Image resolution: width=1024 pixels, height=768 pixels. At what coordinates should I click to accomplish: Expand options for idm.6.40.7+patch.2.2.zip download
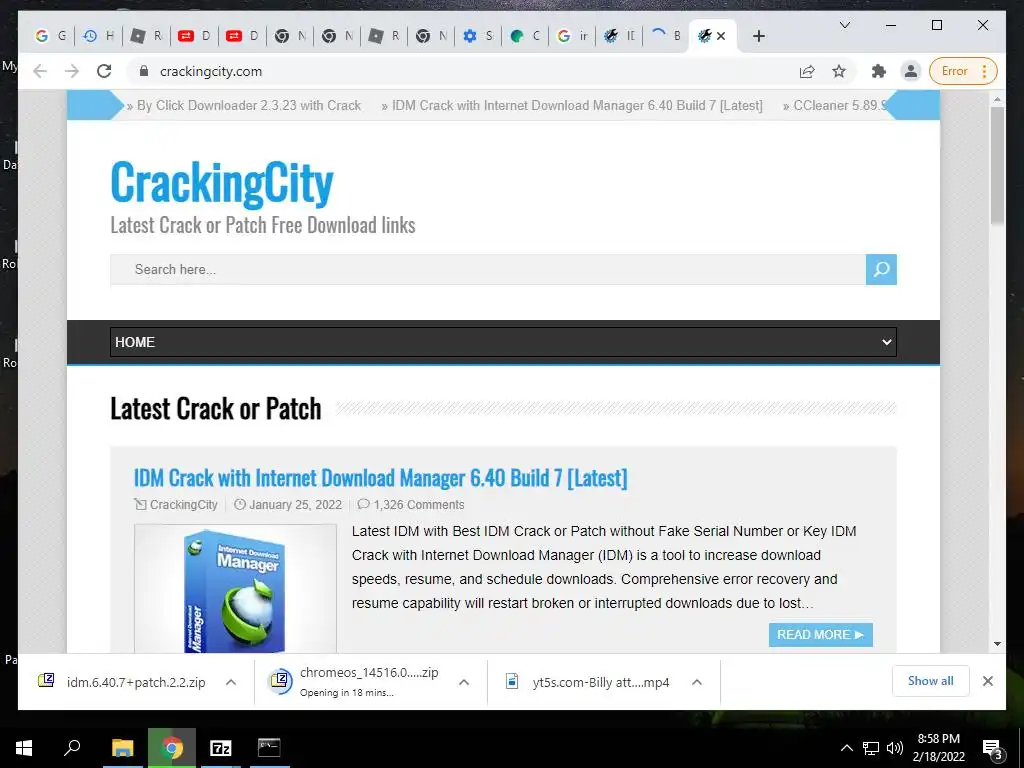pos(231,682)
